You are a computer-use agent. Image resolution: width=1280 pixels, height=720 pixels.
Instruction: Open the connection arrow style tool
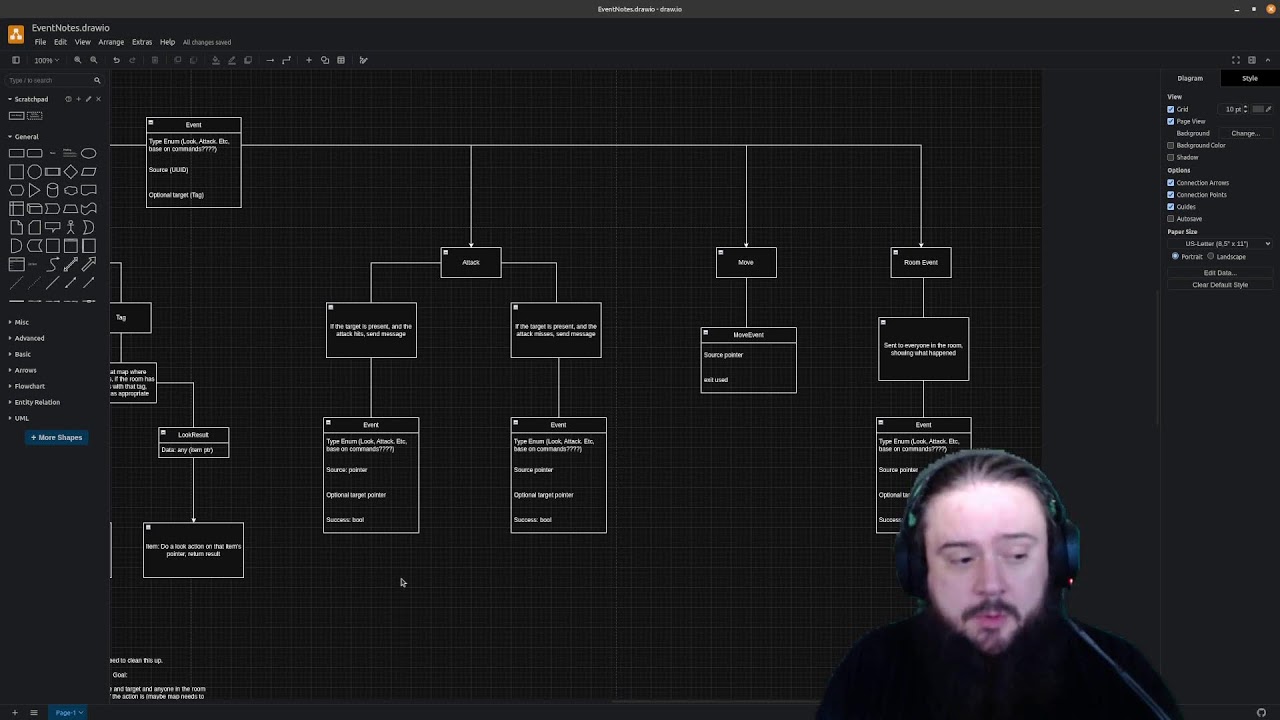[270, 60]
